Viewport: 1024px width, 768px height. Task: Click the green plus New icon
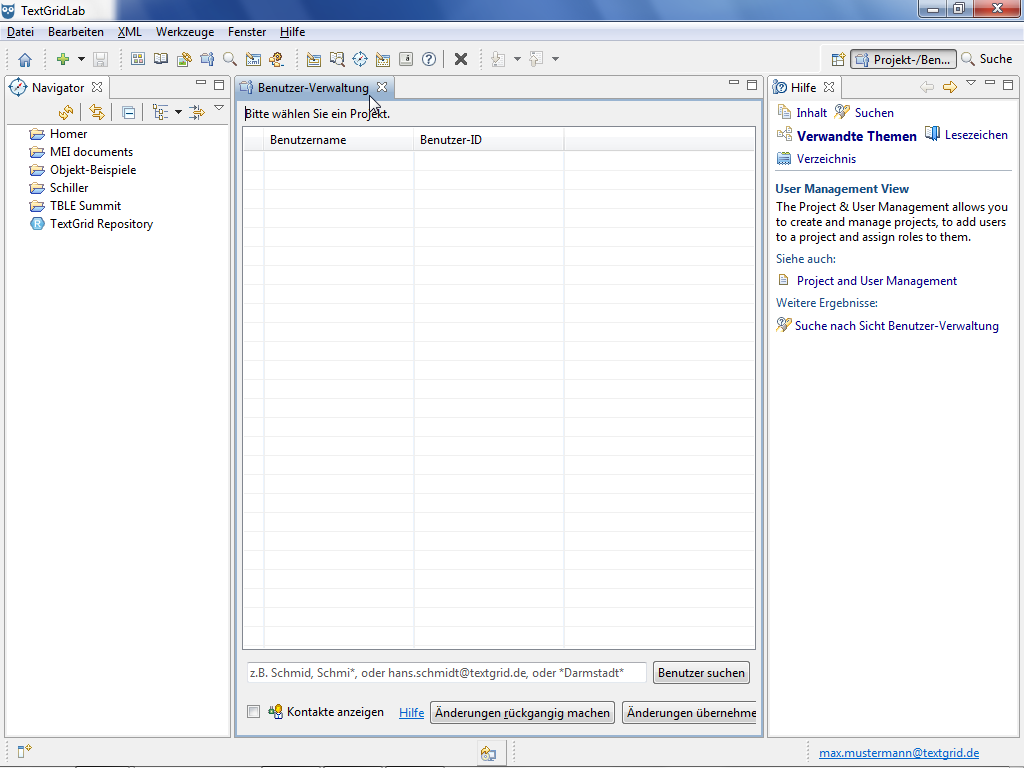pyautogui.click(x=63, y=60)
